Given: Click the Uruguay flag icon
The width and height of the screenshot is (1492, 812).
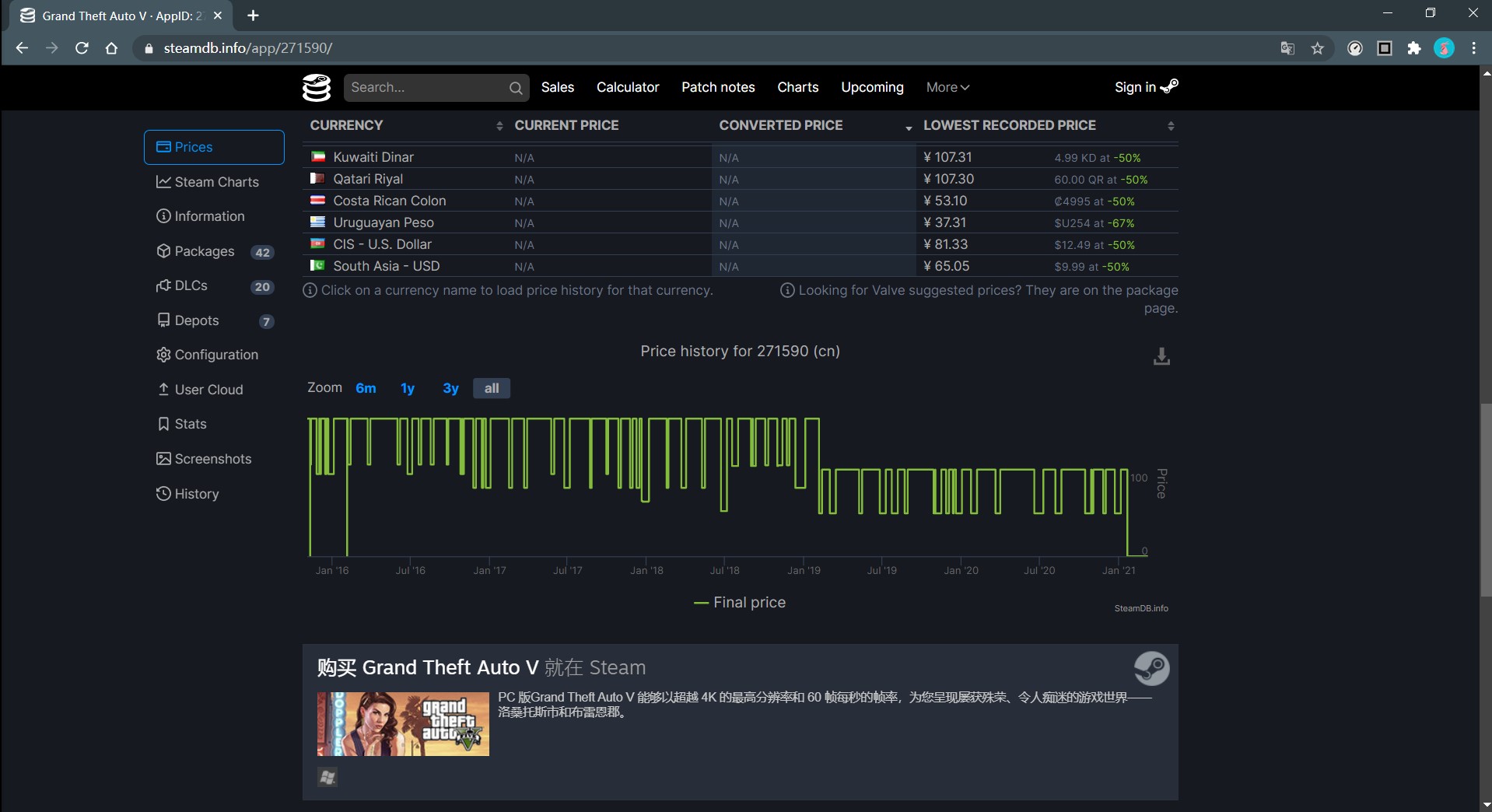Looking at the screenshot, I should [317, 222].
